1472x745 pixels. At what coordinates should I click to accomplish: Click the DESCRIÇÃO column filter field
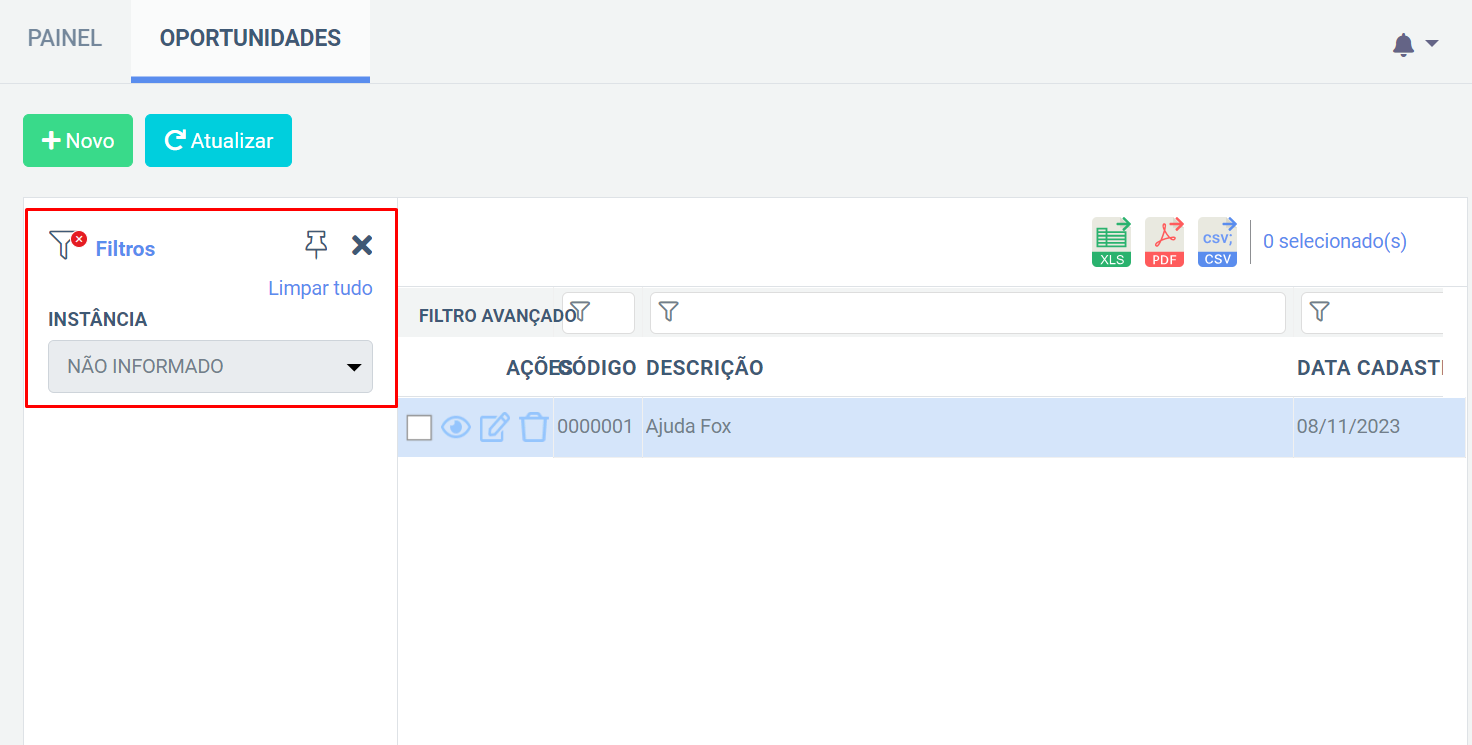(x=968, y=313)
